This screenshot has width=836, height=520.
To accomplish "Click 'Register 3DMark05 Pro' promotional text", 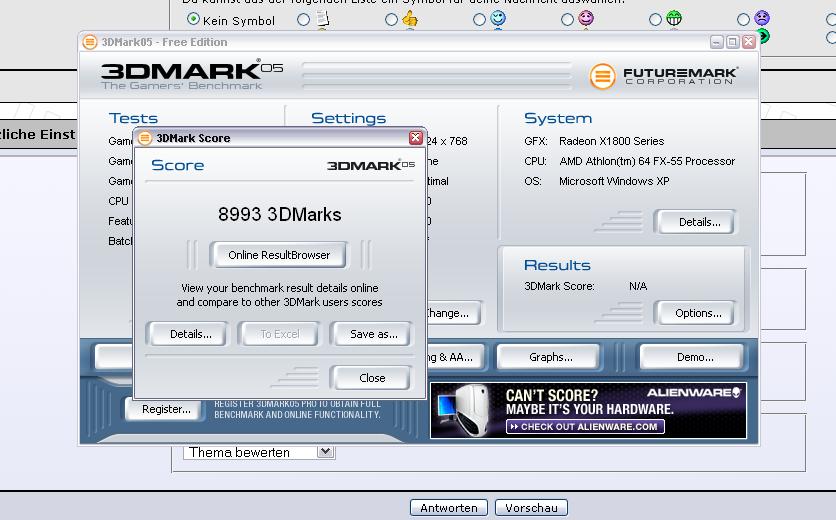I will (297, 409).
